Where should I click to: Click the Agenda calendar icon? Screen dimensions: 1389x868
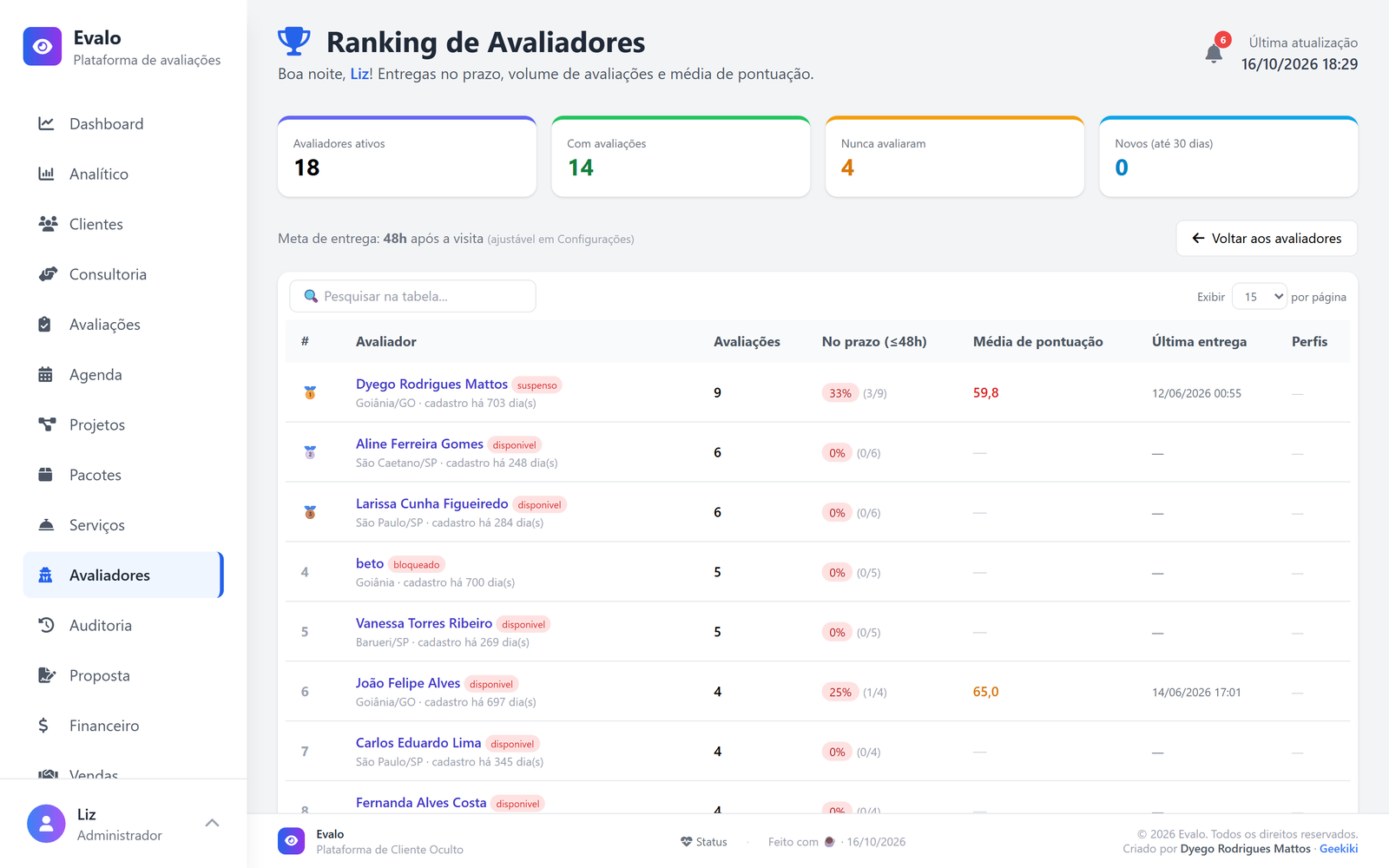[45, 374]
